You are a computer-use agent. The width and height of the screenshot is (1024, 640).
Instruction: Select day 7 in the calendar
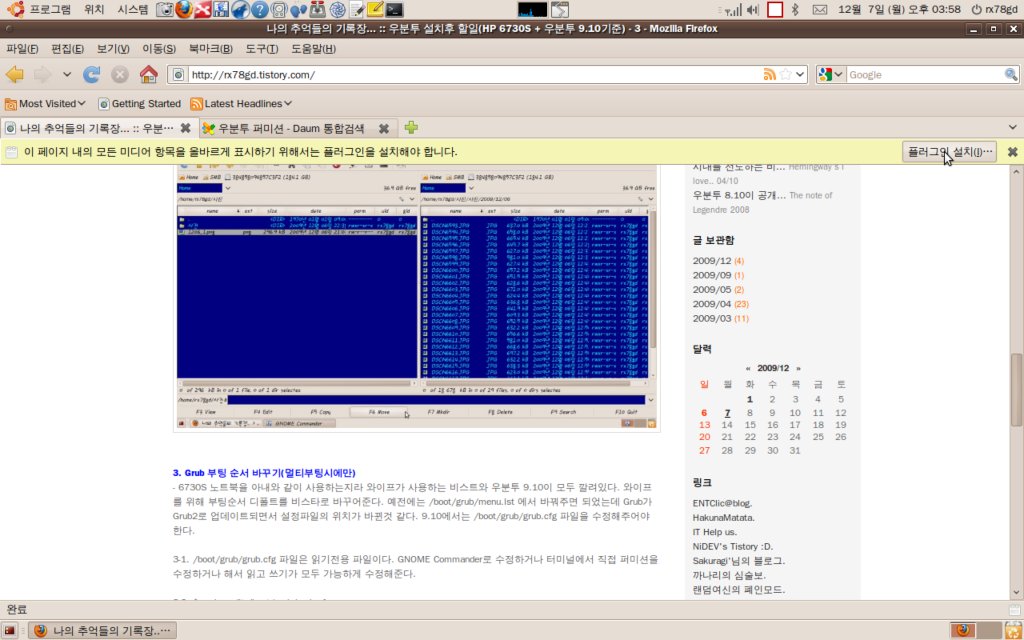pos(727,413)
